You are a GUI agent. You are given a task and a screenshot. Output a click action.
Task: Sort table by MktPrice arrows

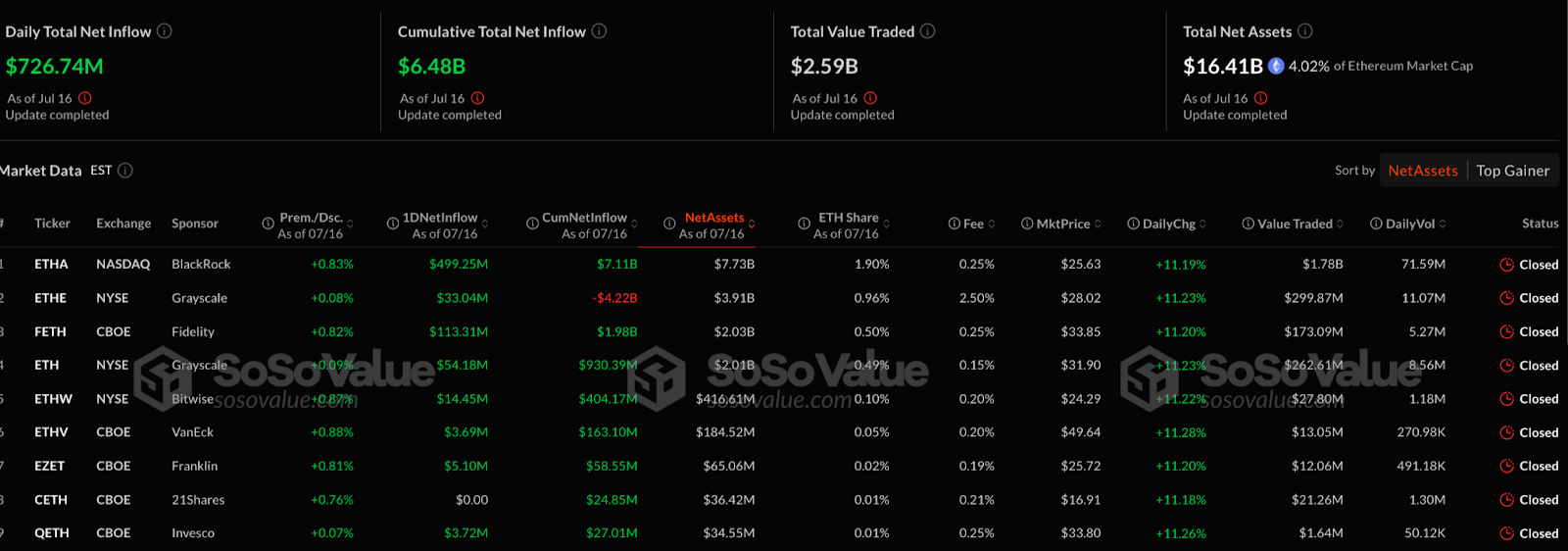coord(1098,225)
